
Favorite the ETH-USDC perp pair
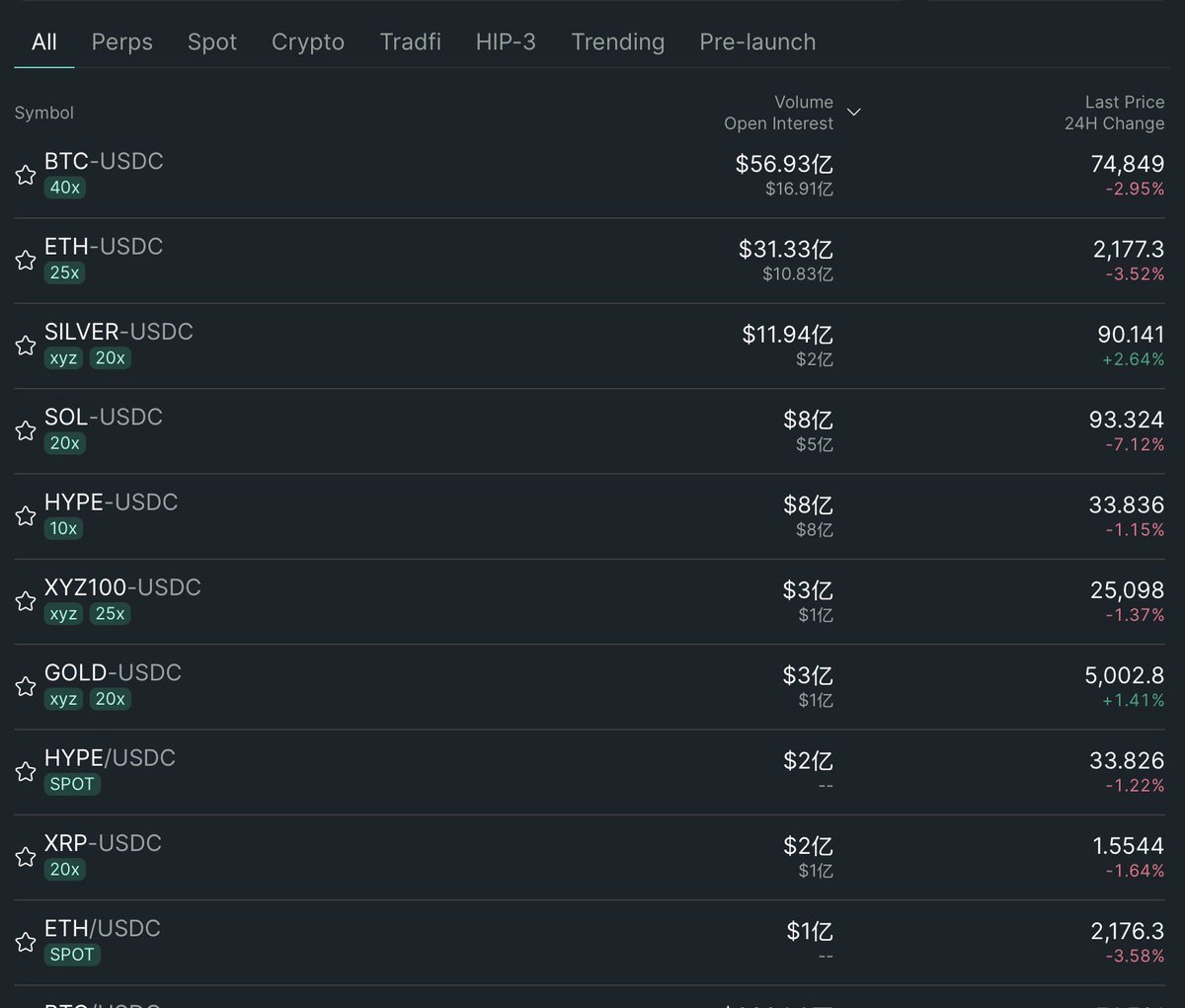coord(26,261)
